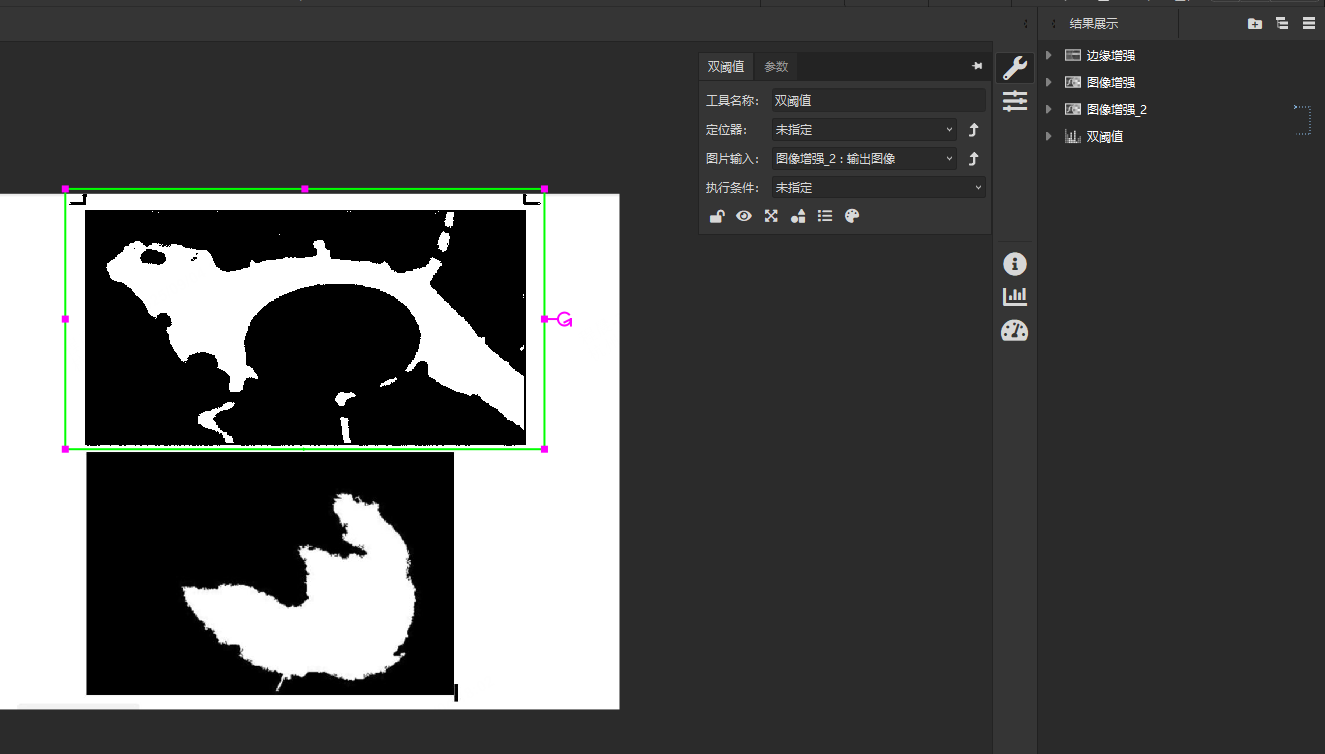This screenshot has width=1325, height=754.
Task: Click the arrow link button beside 图片输入
Action: coord(972,157)
